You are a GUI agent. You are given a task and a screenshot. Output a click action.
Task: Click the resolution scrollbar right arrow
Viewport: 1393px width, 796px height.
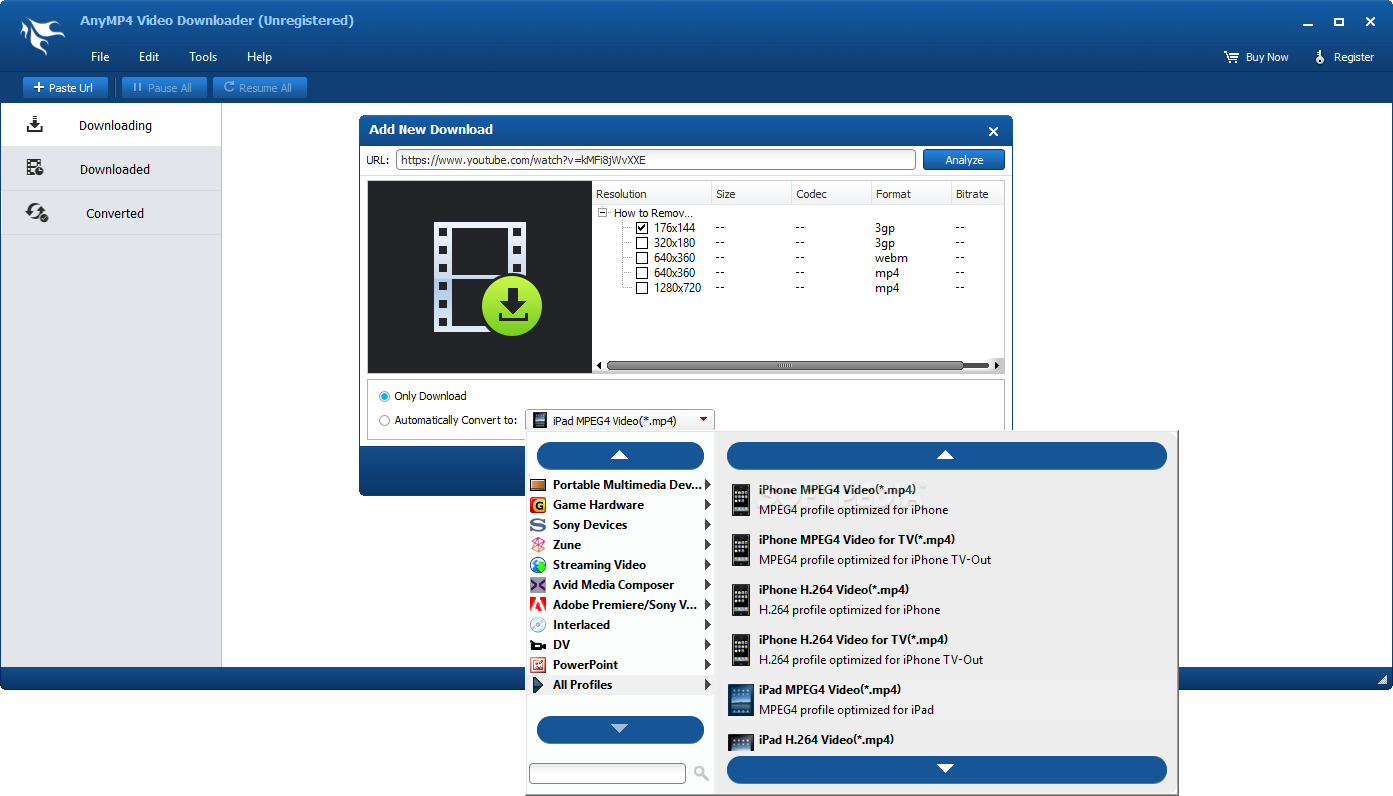click(997, 366)
